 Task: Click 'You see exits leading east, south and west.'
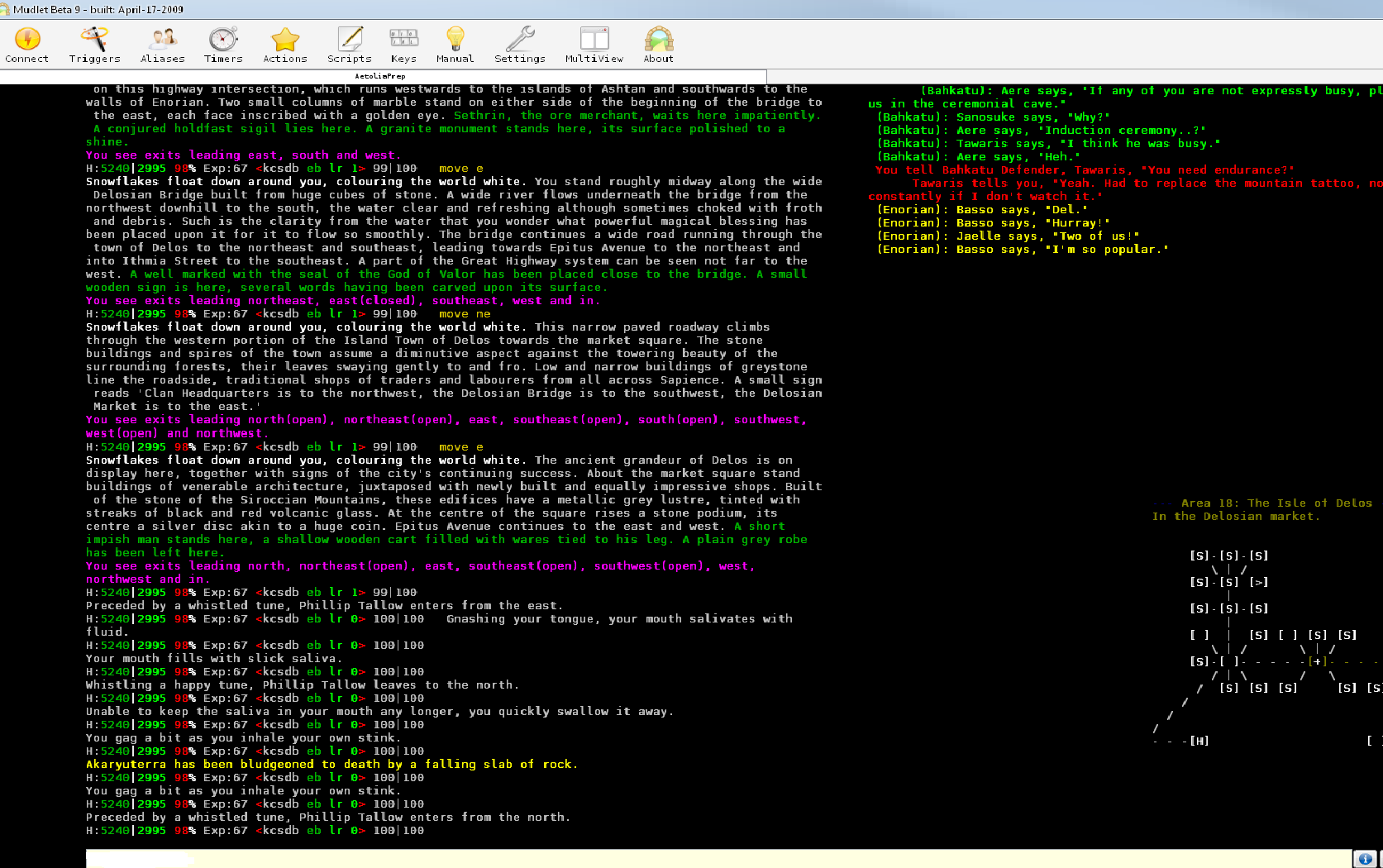(243, 155)
